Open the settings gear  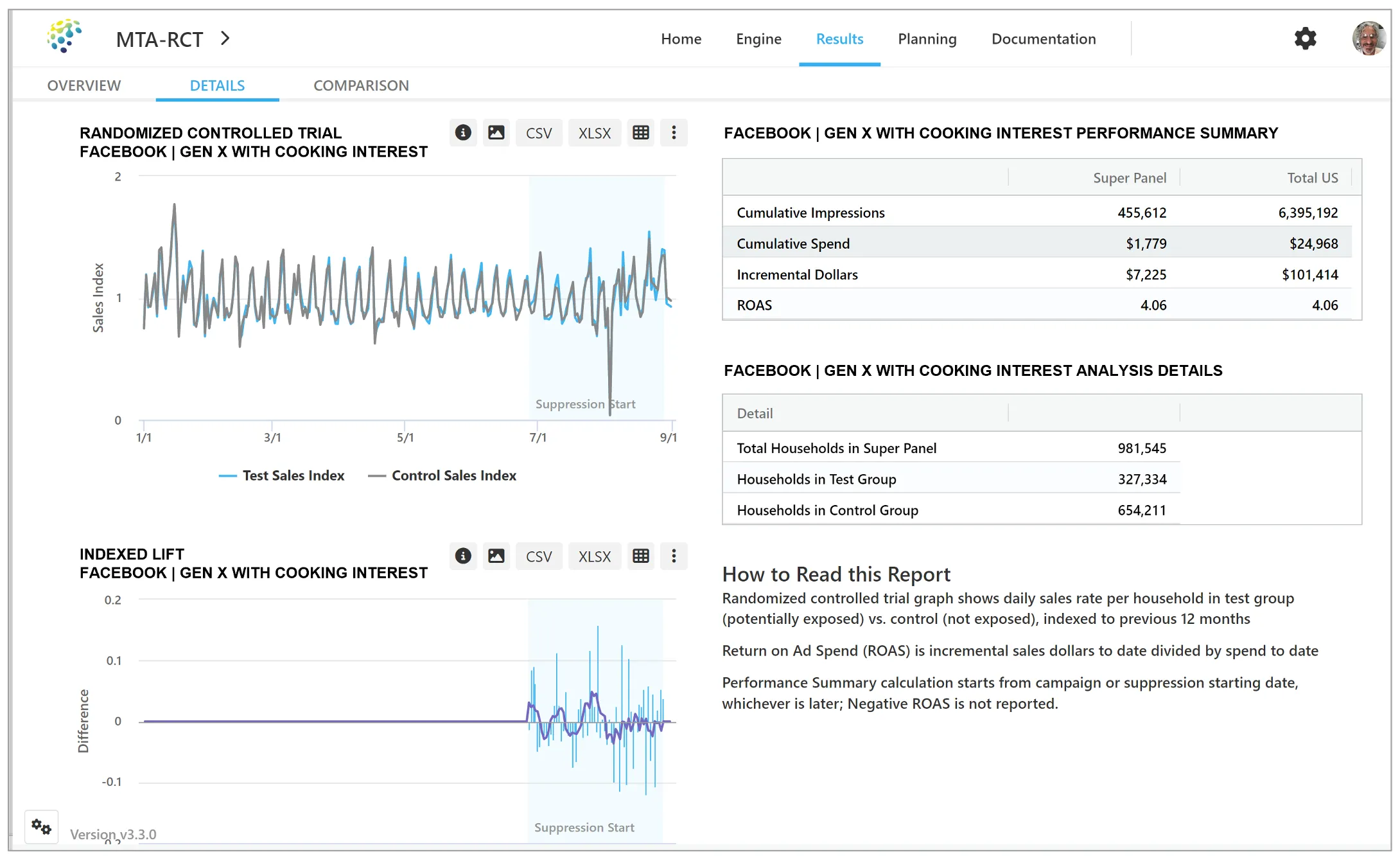pyautogui.click(x=1305, y=39)
